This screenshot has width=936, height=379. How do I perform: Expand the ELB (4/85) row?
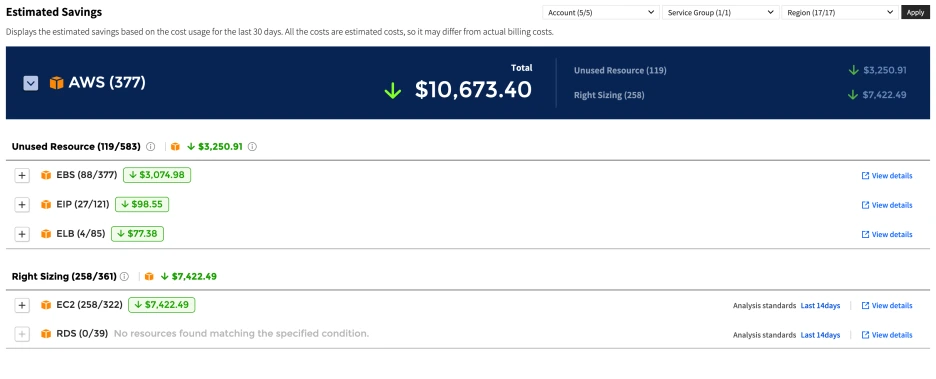click(21, 234)
